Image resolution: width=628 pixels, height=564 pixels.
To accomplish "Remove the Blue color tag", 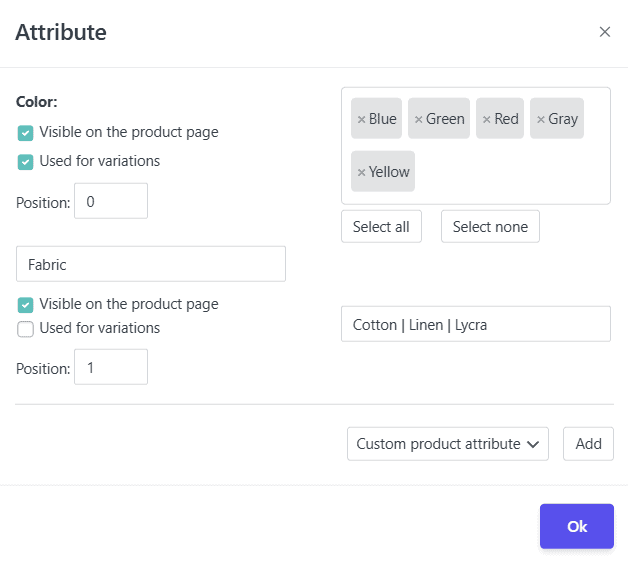I will [361, 119].
